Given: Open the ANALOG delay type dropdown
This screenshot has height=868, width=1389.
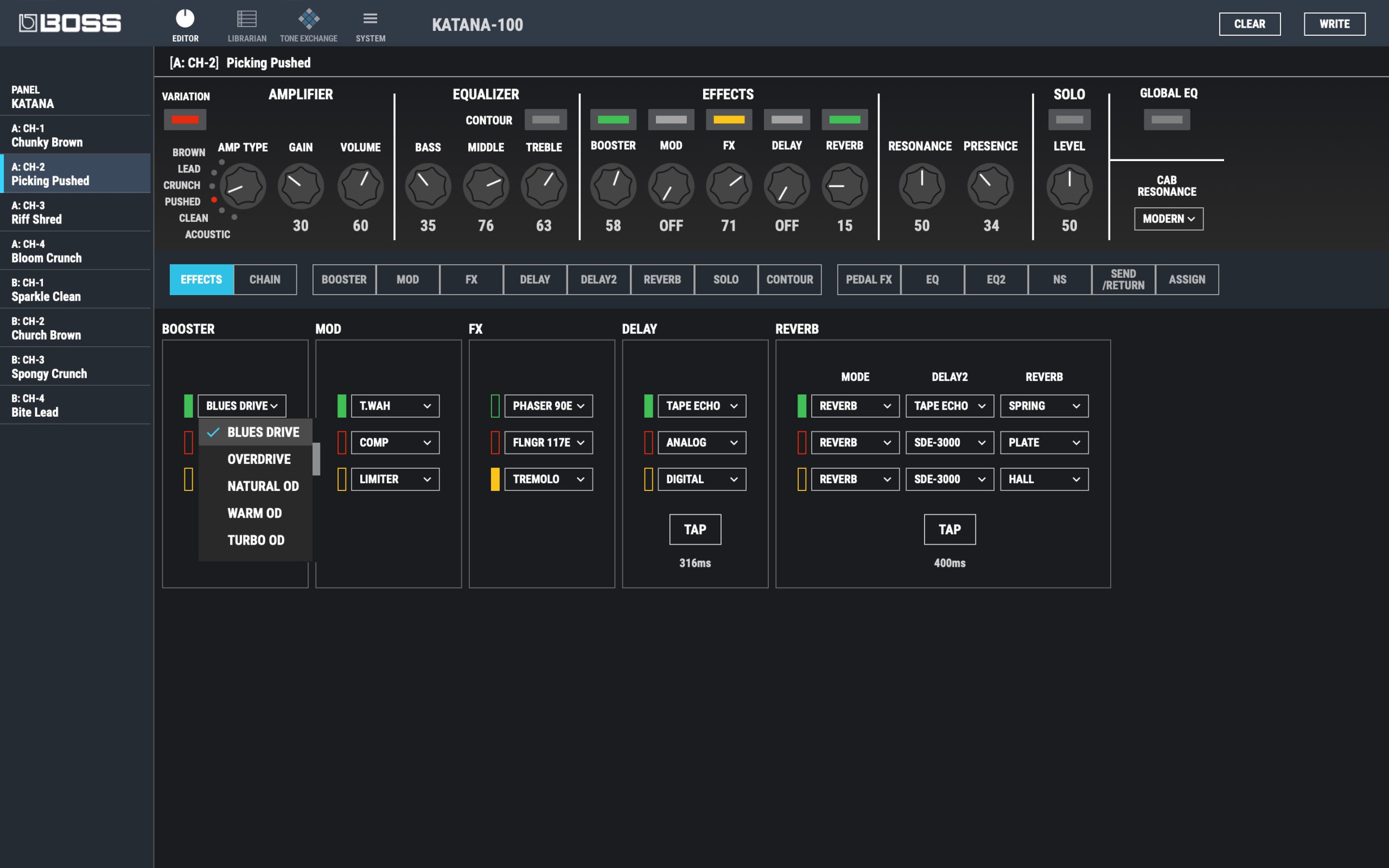Looking at the screenshot, I should (702, 443).
